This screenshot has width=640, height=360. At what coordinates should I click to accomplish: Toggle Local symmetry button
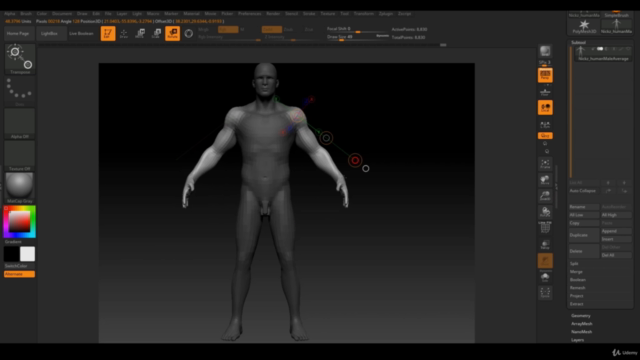(545, 108)
